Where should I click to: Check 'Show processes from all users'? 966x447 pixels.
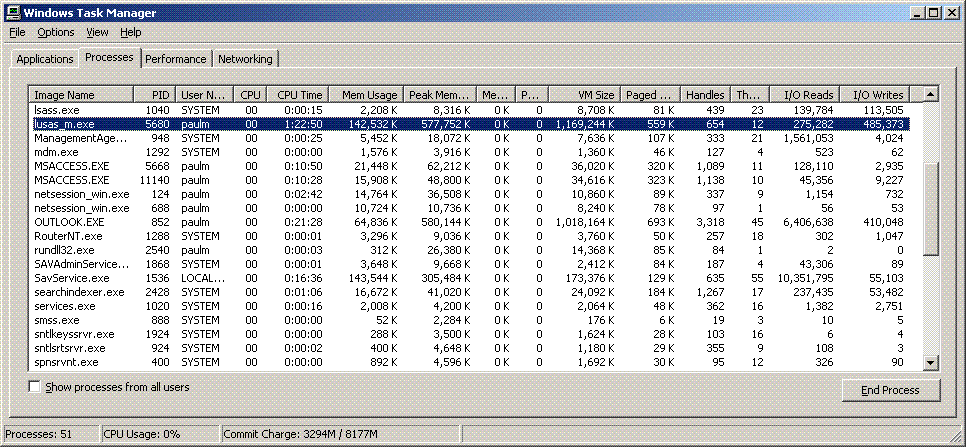click(36, 387)
